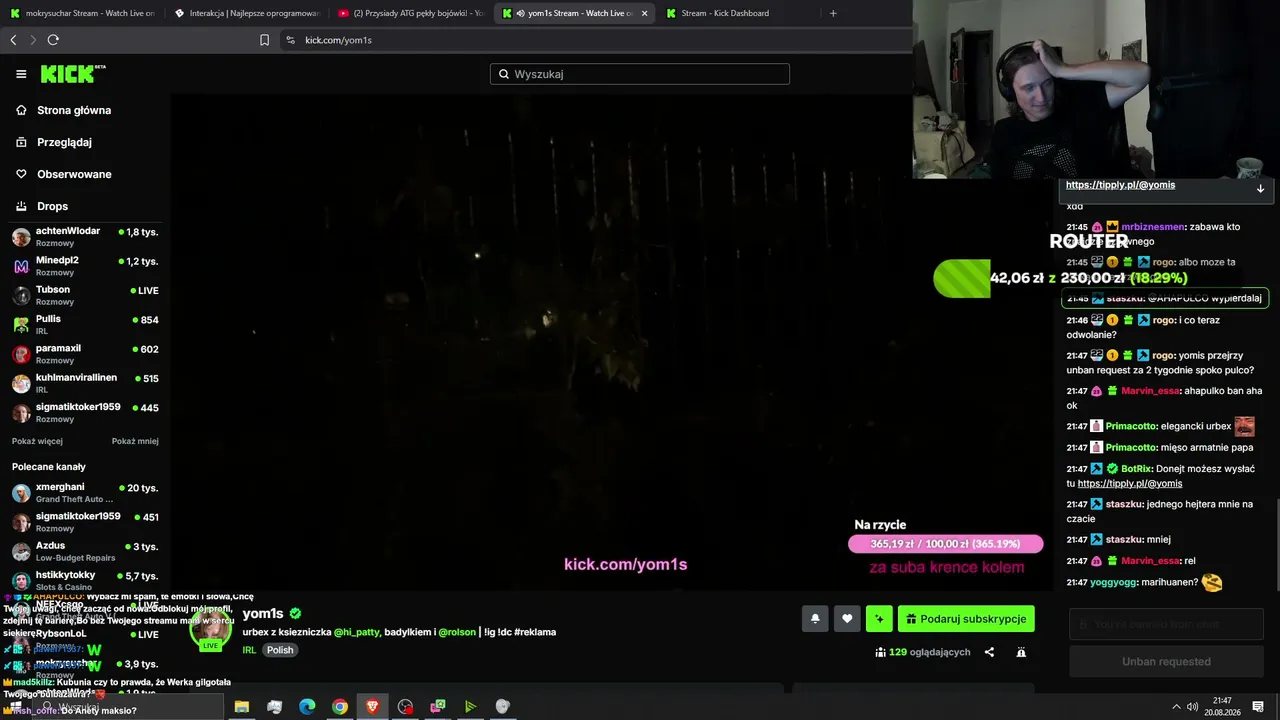The image size is (1280, 720).
Task: Mute audio on yom1s Stream tab
Action: point(521,13)
